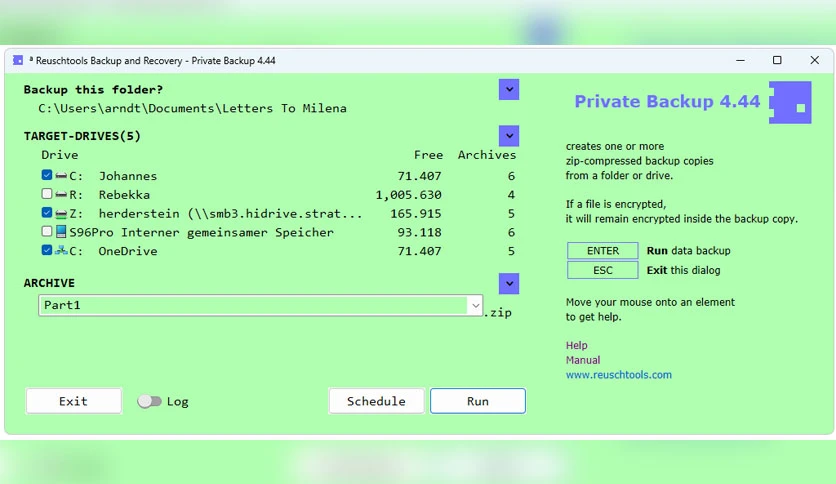
Task: Click the ESC key button
Action: [602, 270]
